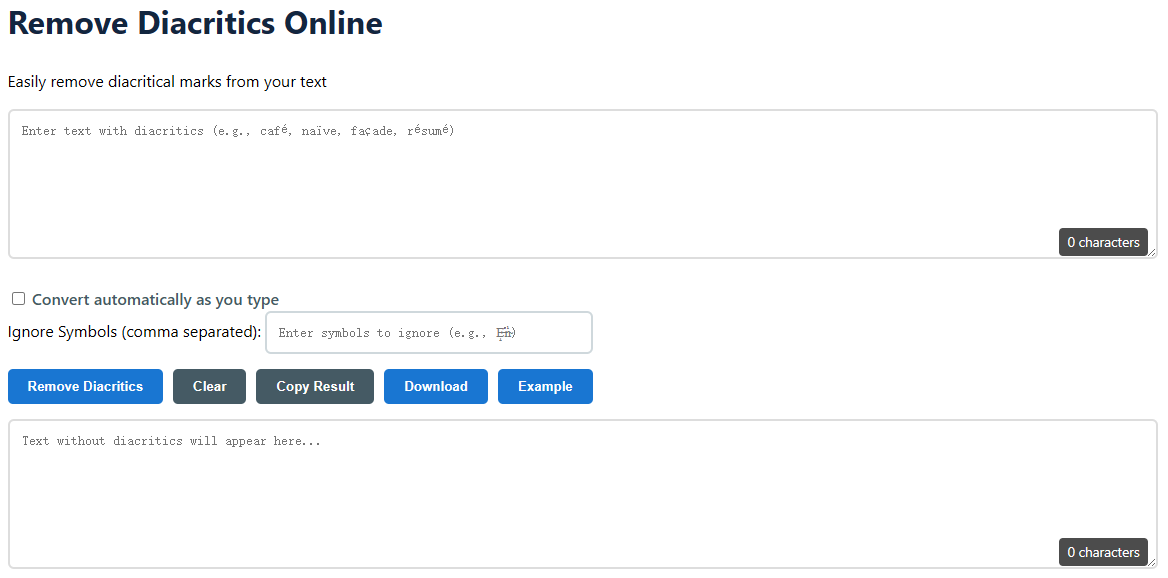
Task: Click the Remove Diacritics button
Action: (x=85, y=387)
